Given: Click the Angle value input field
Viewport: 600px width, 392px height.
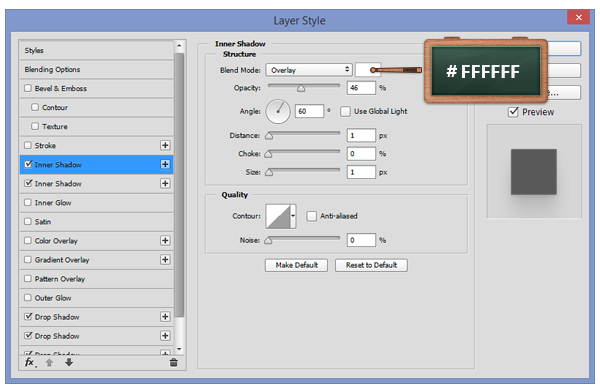Looking at the screenshot, I should point(310,111).
